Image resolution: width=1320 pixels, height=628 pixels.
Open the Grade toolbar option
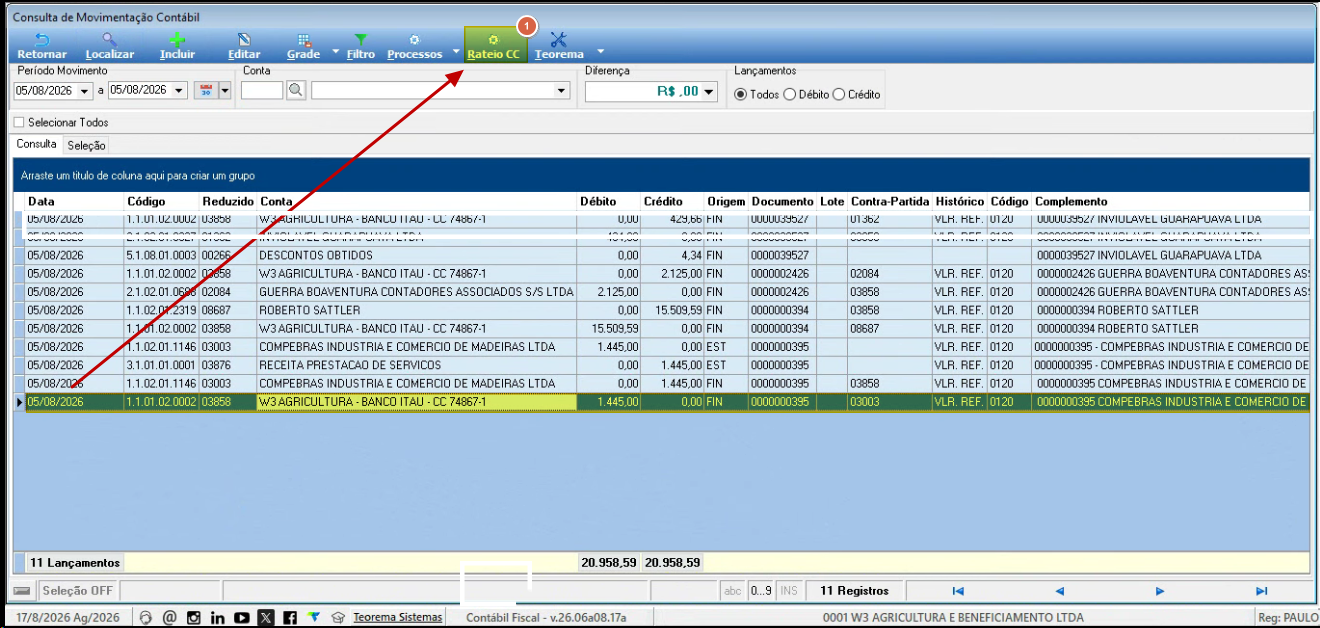pos(303,46)
